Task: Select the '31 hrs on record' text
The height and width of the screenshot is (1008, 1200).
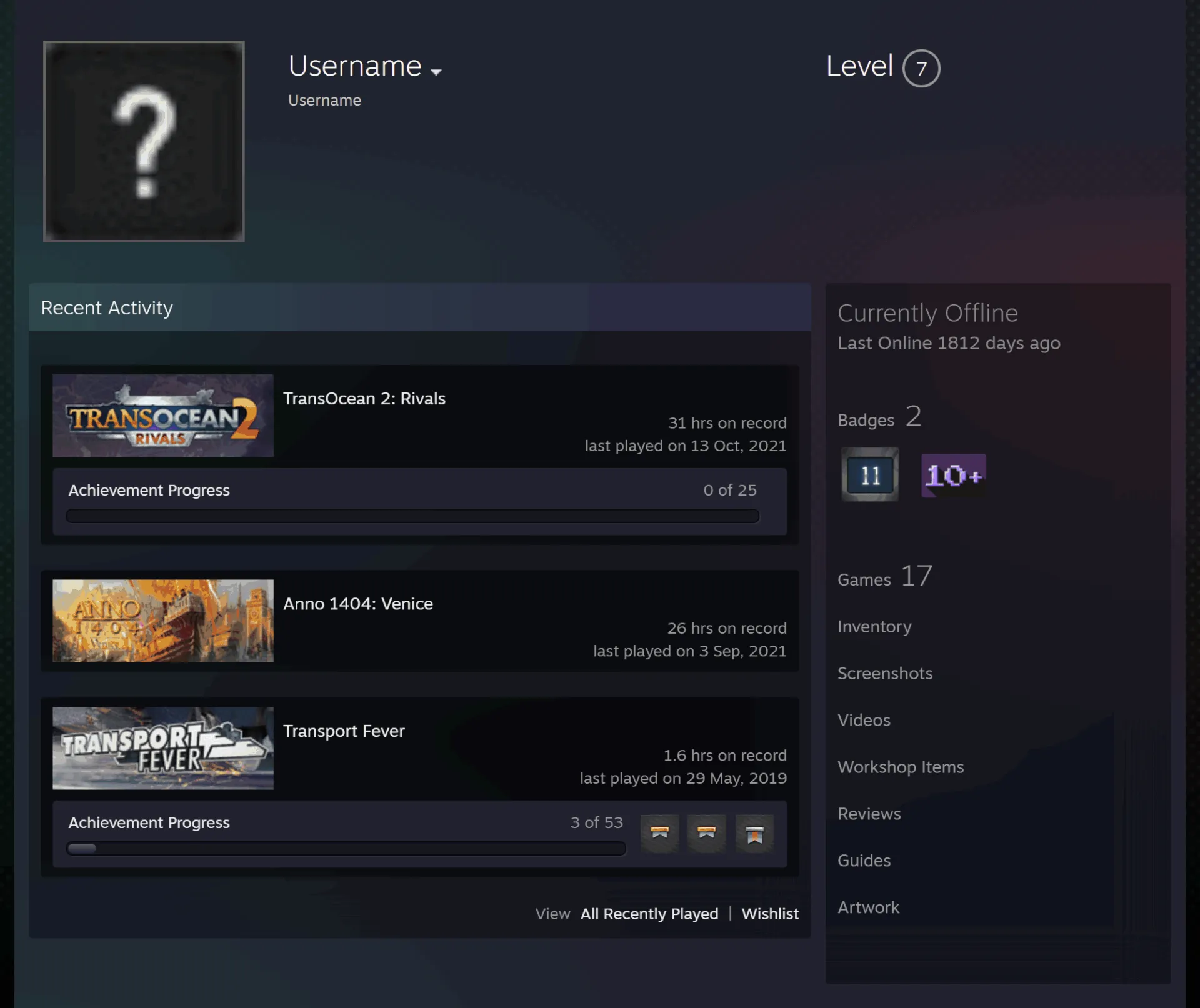Action: 727,423
